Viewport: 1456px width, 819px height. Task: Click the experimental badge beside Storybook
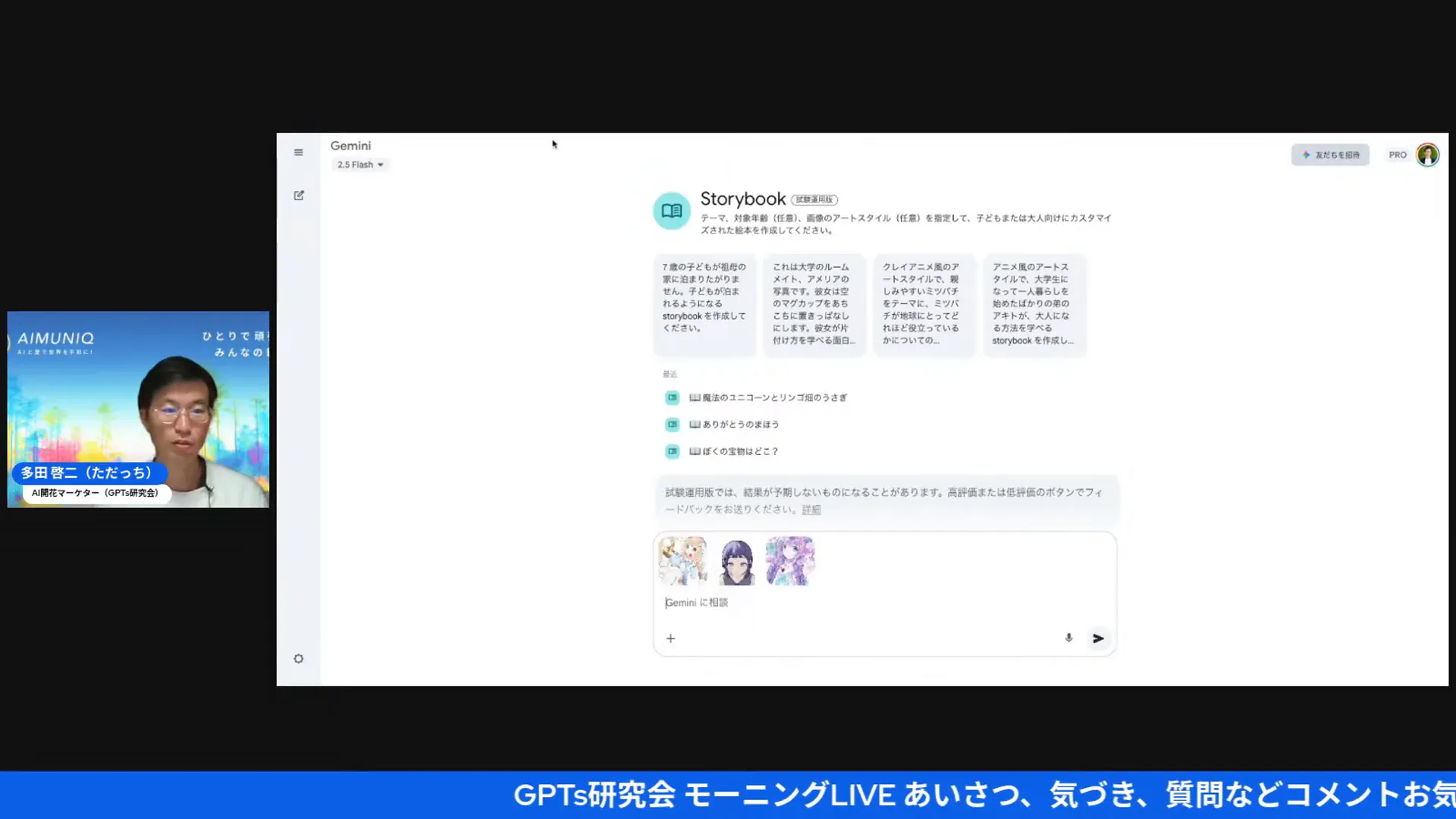814,199
